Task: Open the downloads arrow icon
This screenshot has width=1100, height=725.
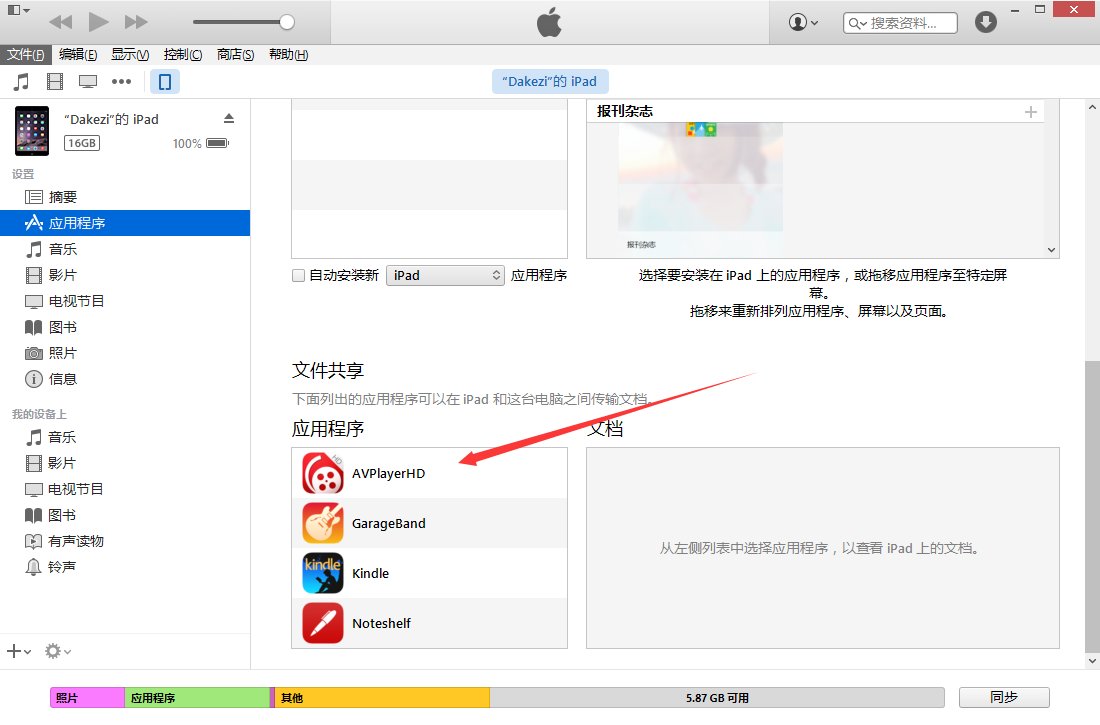Action: 986,22
